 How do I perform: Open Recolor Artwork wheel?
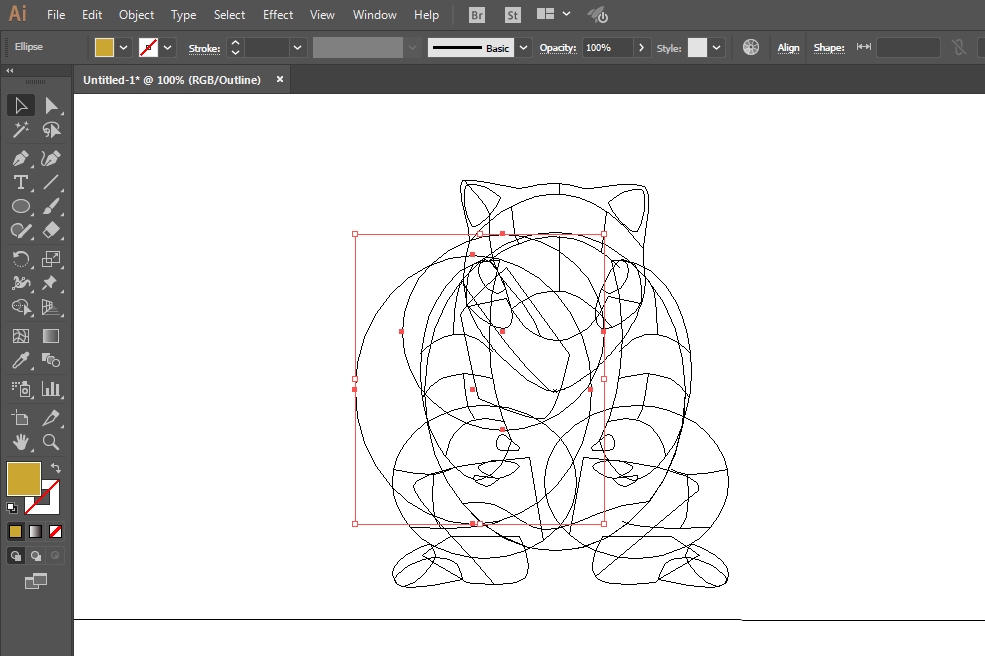click(x=751, y=47)
